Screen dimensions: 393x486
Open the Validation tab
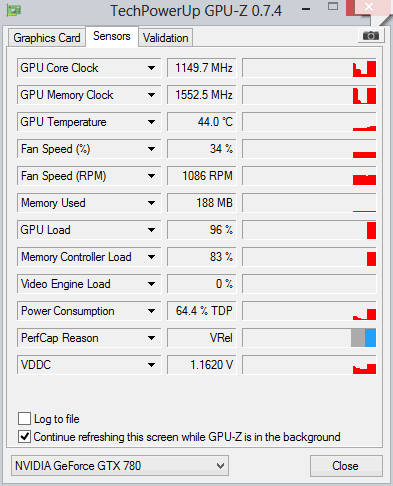click(166, 38)
